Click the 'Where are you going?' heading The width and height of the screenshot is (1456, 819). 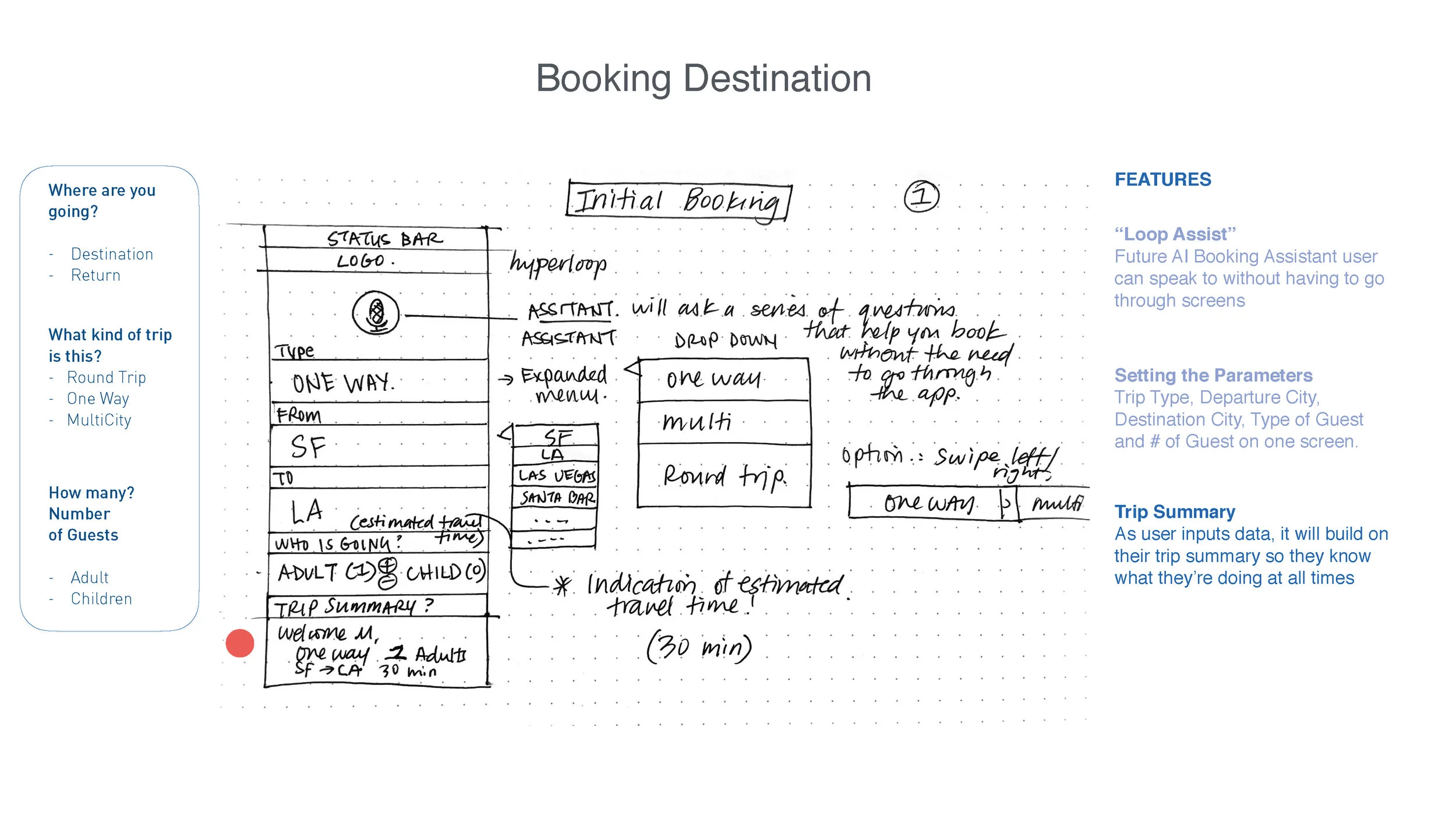point(102,200)
